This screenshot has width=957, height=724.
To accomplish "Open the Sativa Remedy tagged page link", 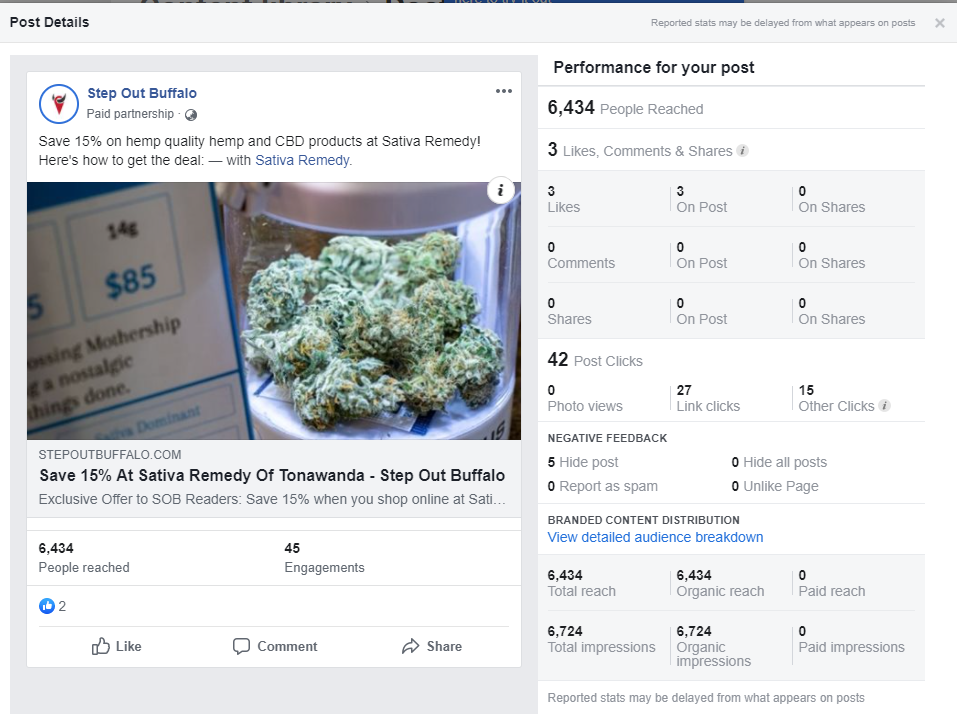I will tap(302, 160).
